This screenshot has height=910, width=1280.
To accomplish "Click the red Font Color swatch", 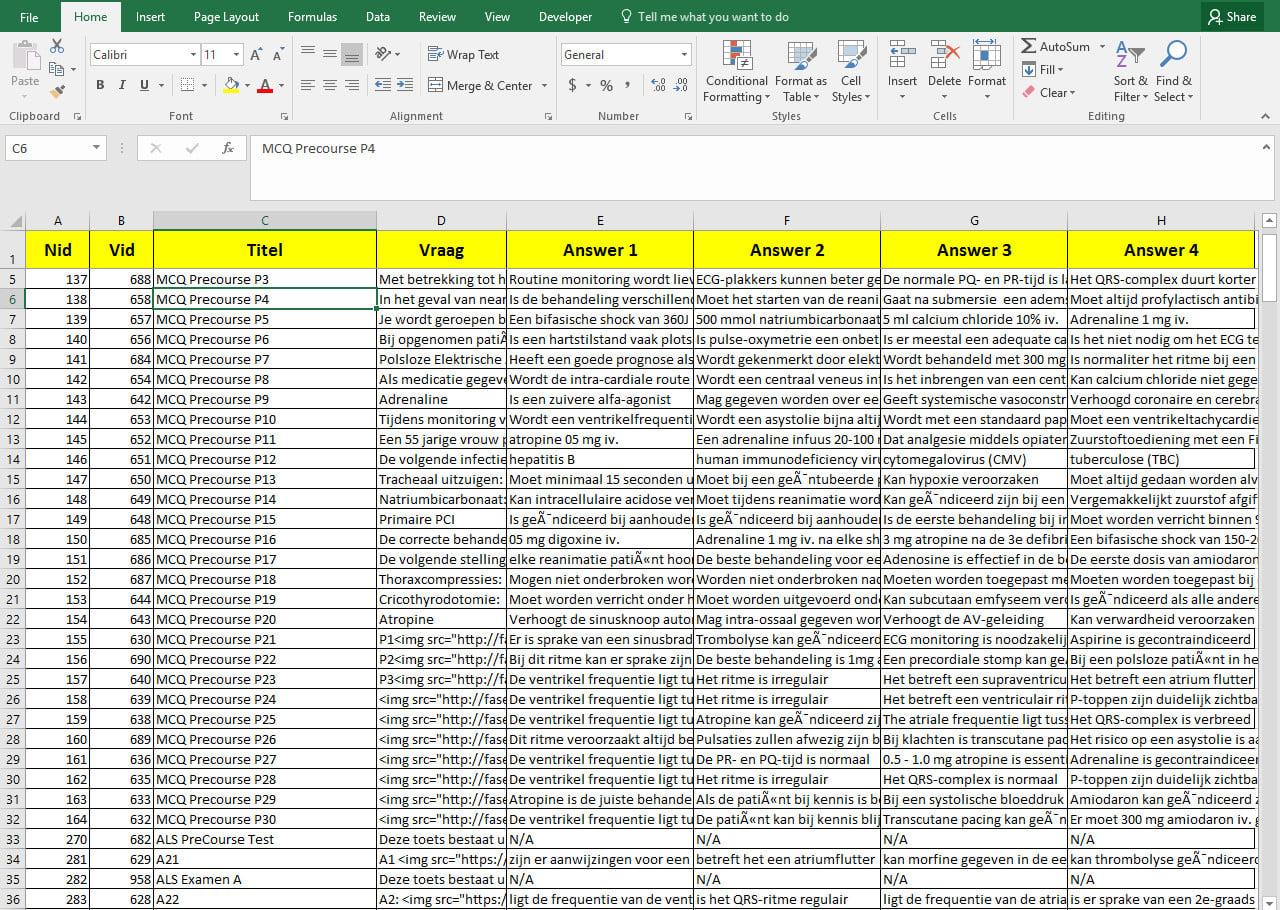I will pyautogui.click(x=265, y=91).
